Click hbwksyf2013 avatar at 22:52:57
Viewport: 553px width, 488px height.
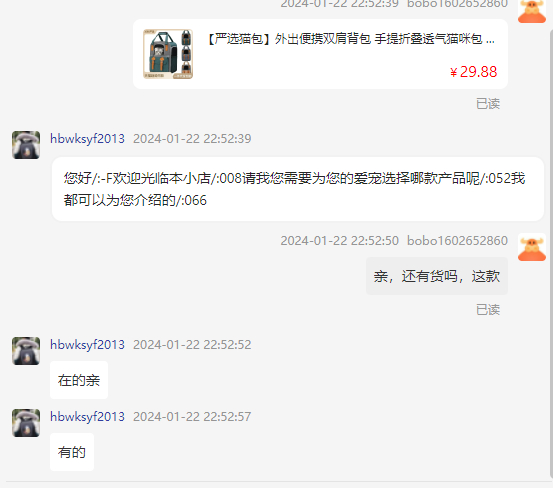click(x=26, y=423)
